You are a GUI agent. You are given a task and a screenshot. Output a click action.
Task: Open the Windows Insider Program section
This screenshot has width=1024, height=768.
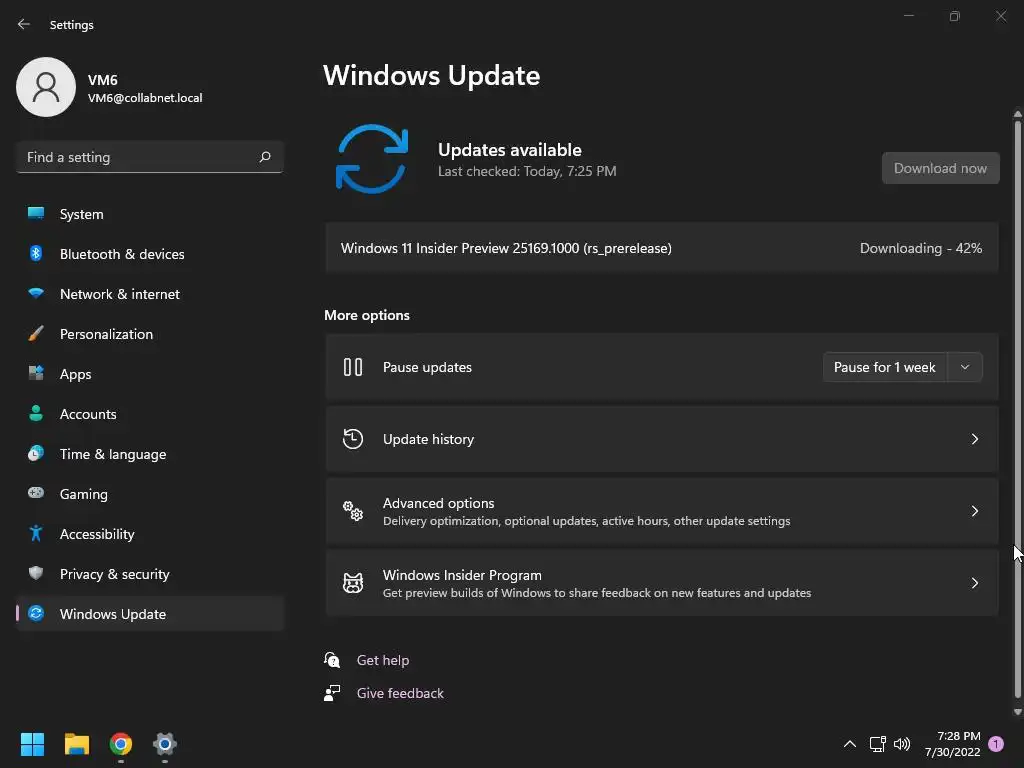pos(662,583)
